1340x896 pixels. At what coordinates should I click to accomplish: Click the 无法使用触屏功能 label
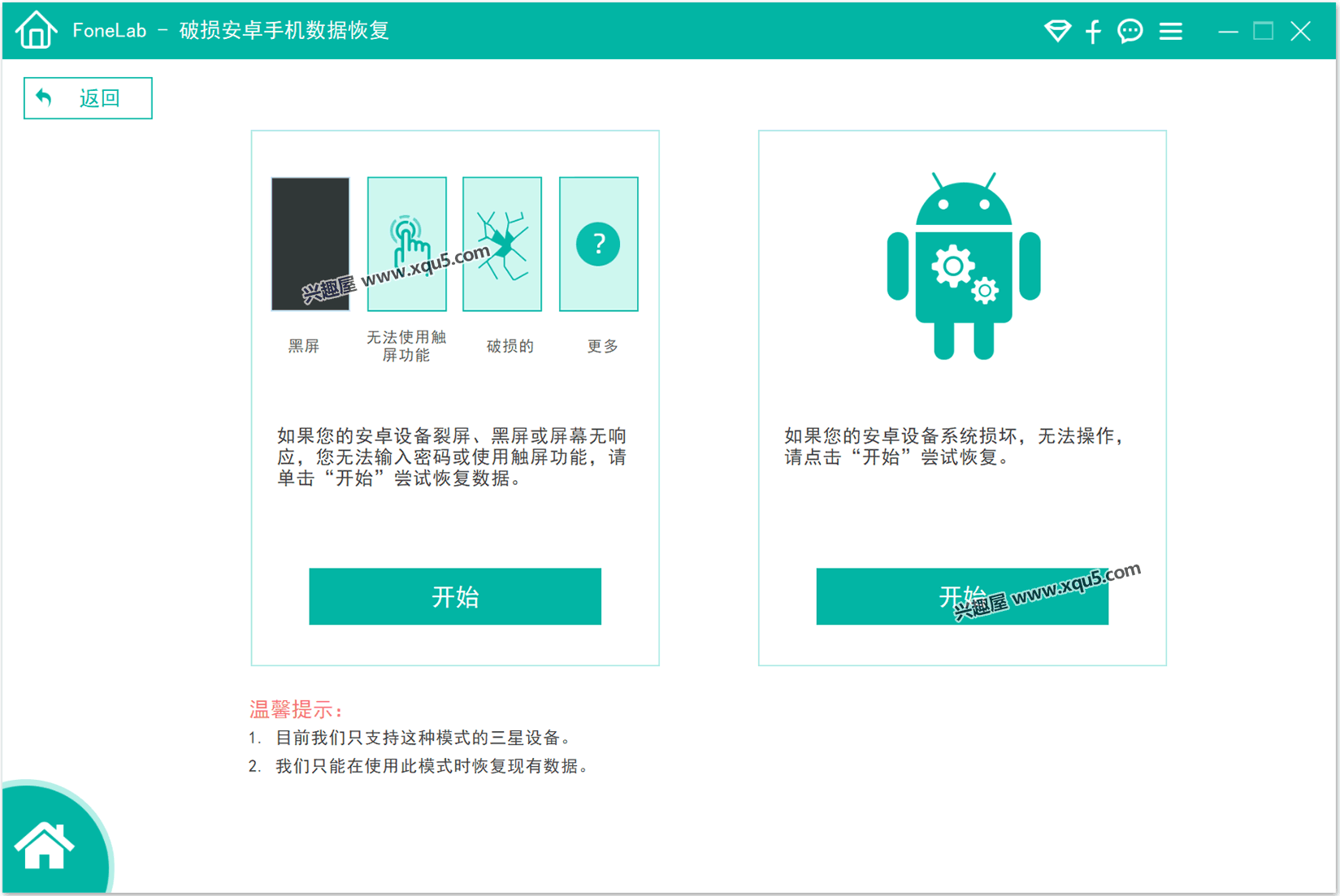tap(406, 346)
